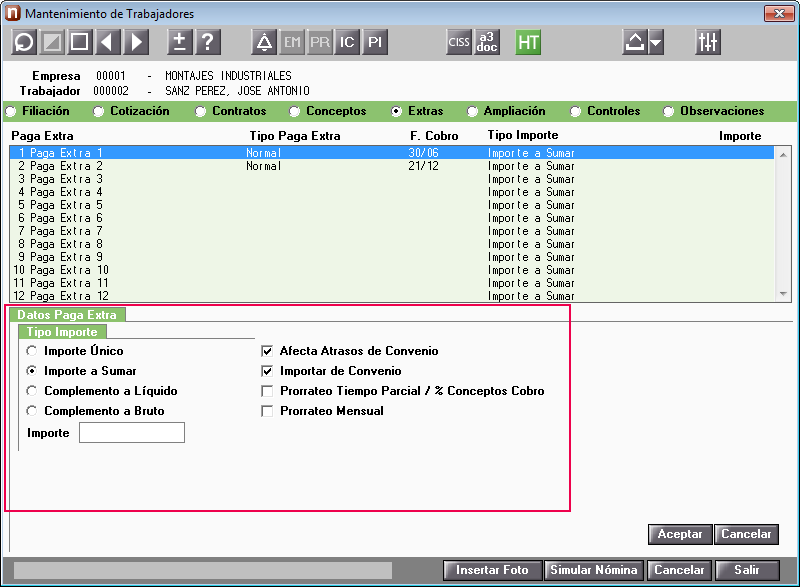The height and width of the screenshot is (587, 800).
Task: Click the PR toolbar icon
Action: (x=320, y=42)
